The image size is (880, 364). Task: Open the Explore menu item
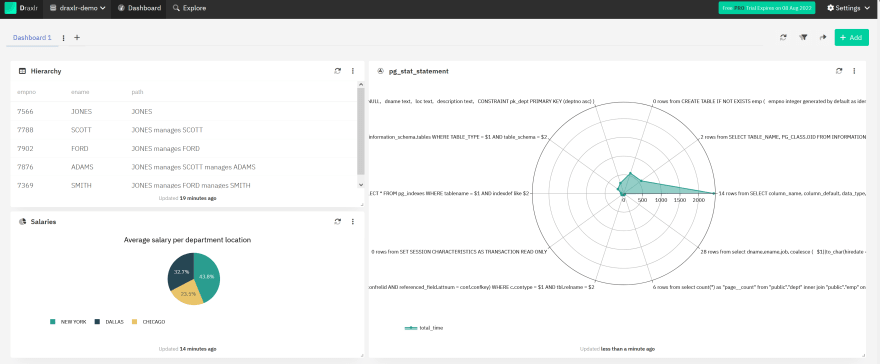coord(189,8)
